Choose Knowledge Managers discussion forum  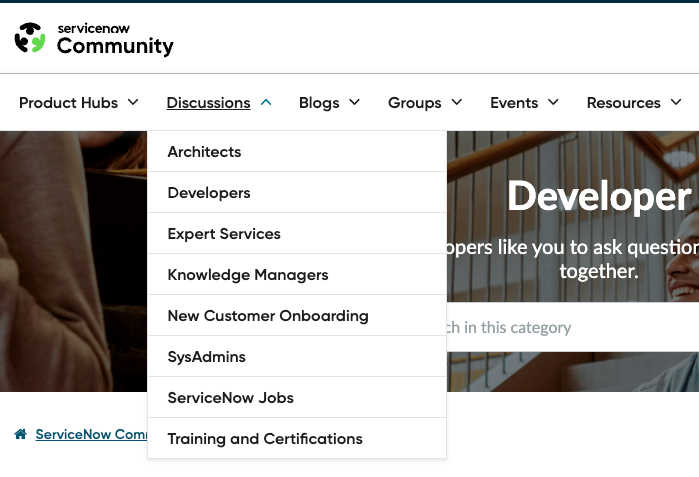point(297,275)
